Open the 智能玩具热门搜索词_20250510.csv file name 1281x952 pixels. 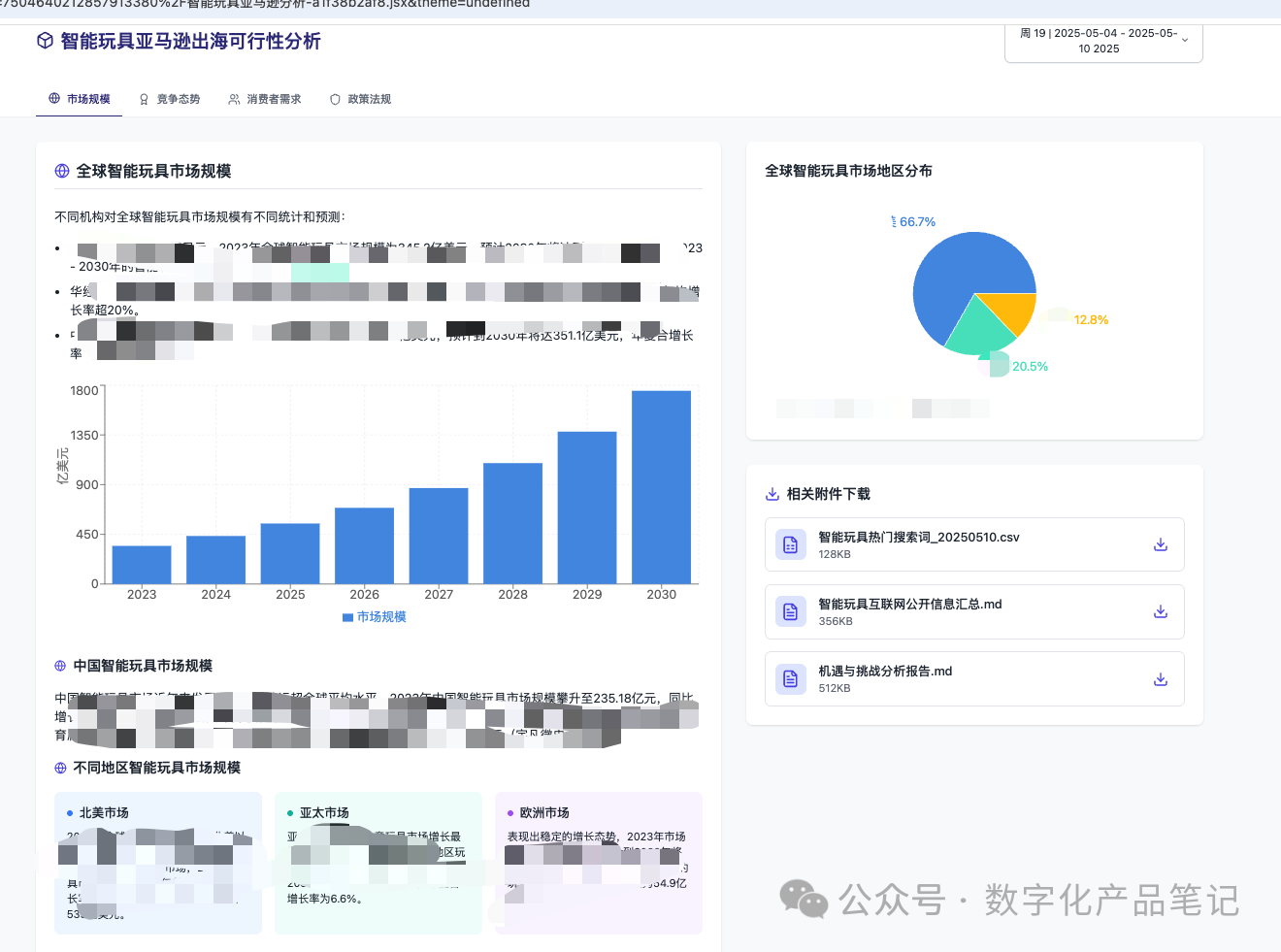[919, 537]
